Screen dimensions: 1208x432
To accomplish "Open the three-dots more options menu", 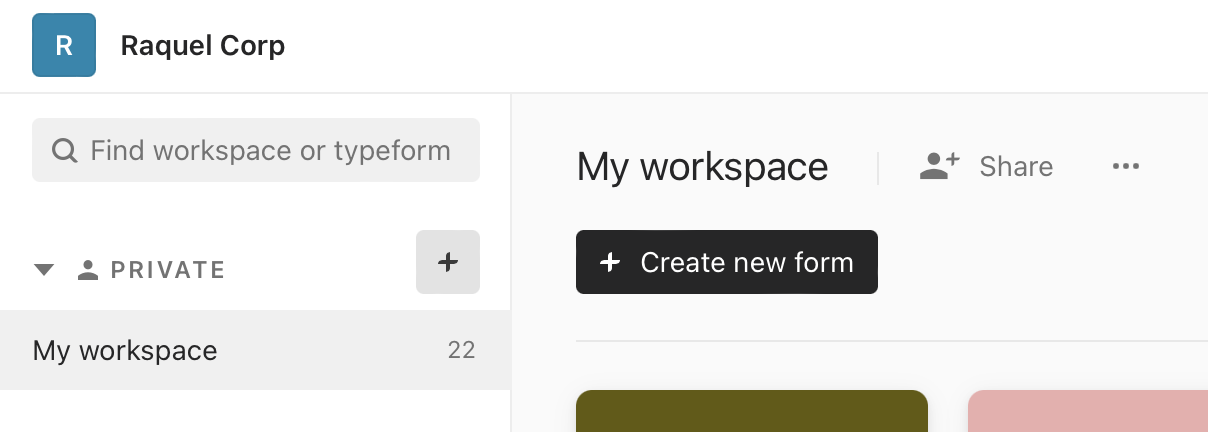I will tap(1126, 167).
